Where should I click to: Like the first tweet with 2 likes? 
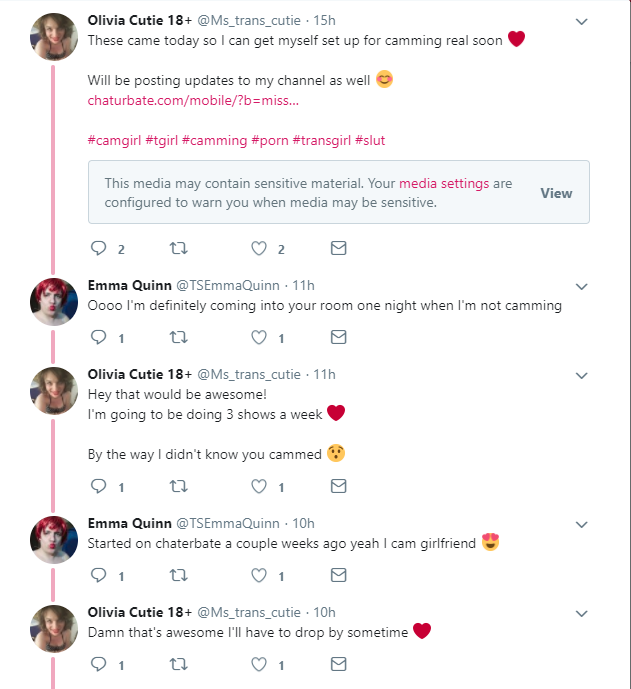pyautogui.click(x=259, y=248)
